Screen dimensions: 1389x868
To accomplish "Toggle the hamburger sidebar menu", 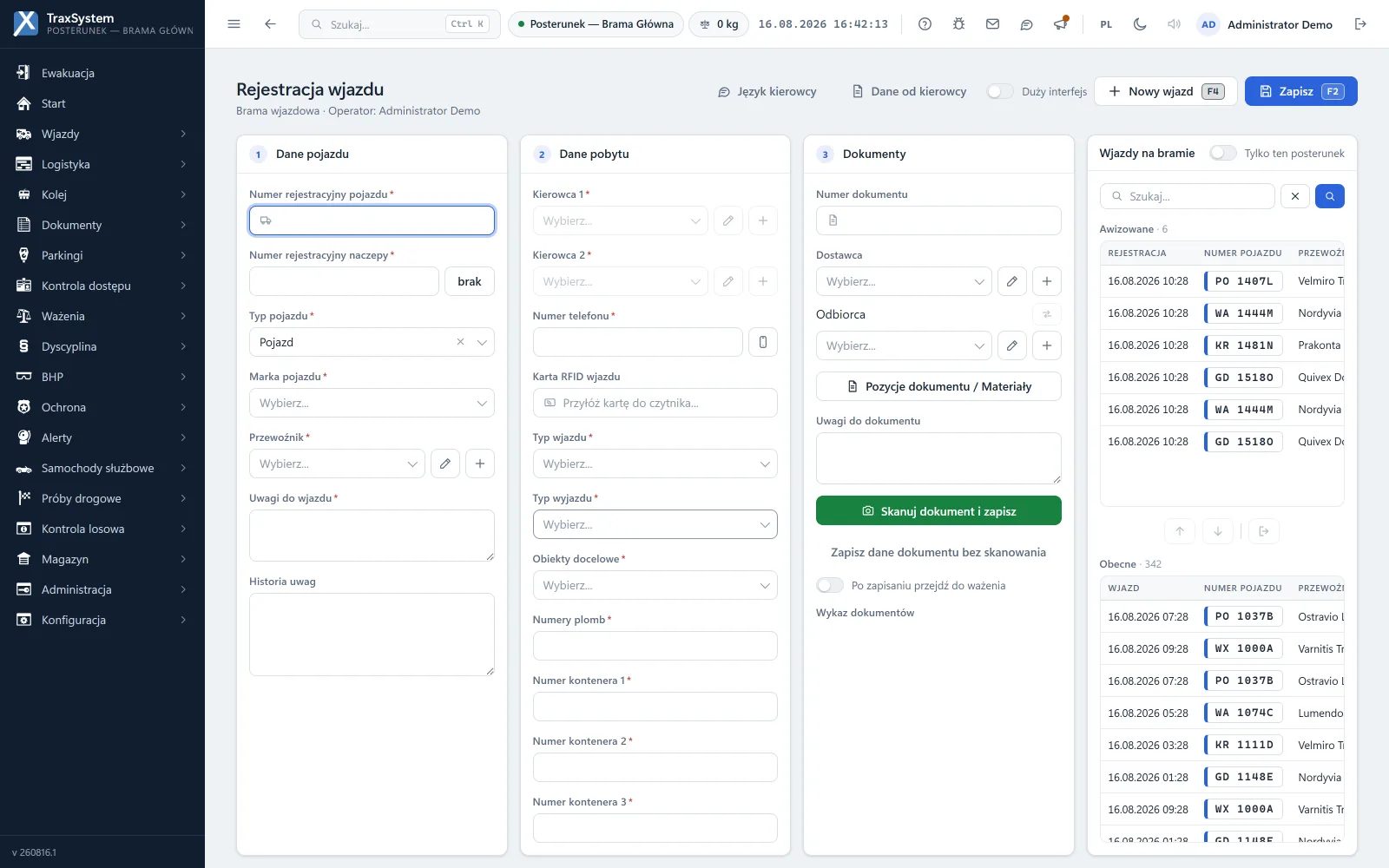I will (234, 24).
